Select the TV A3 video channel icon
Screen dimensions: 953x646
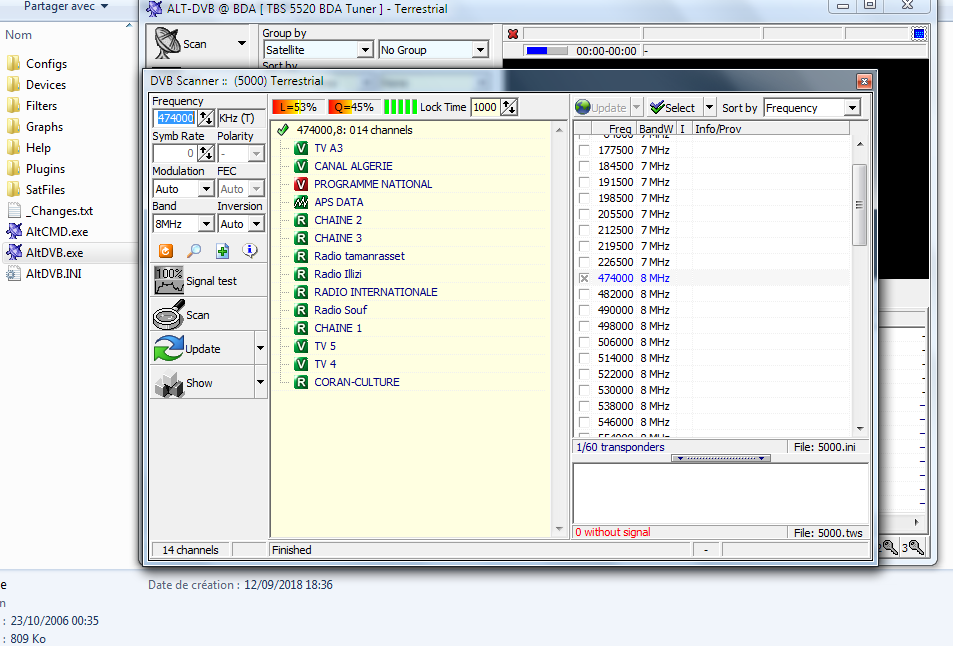tap(301, 148)
